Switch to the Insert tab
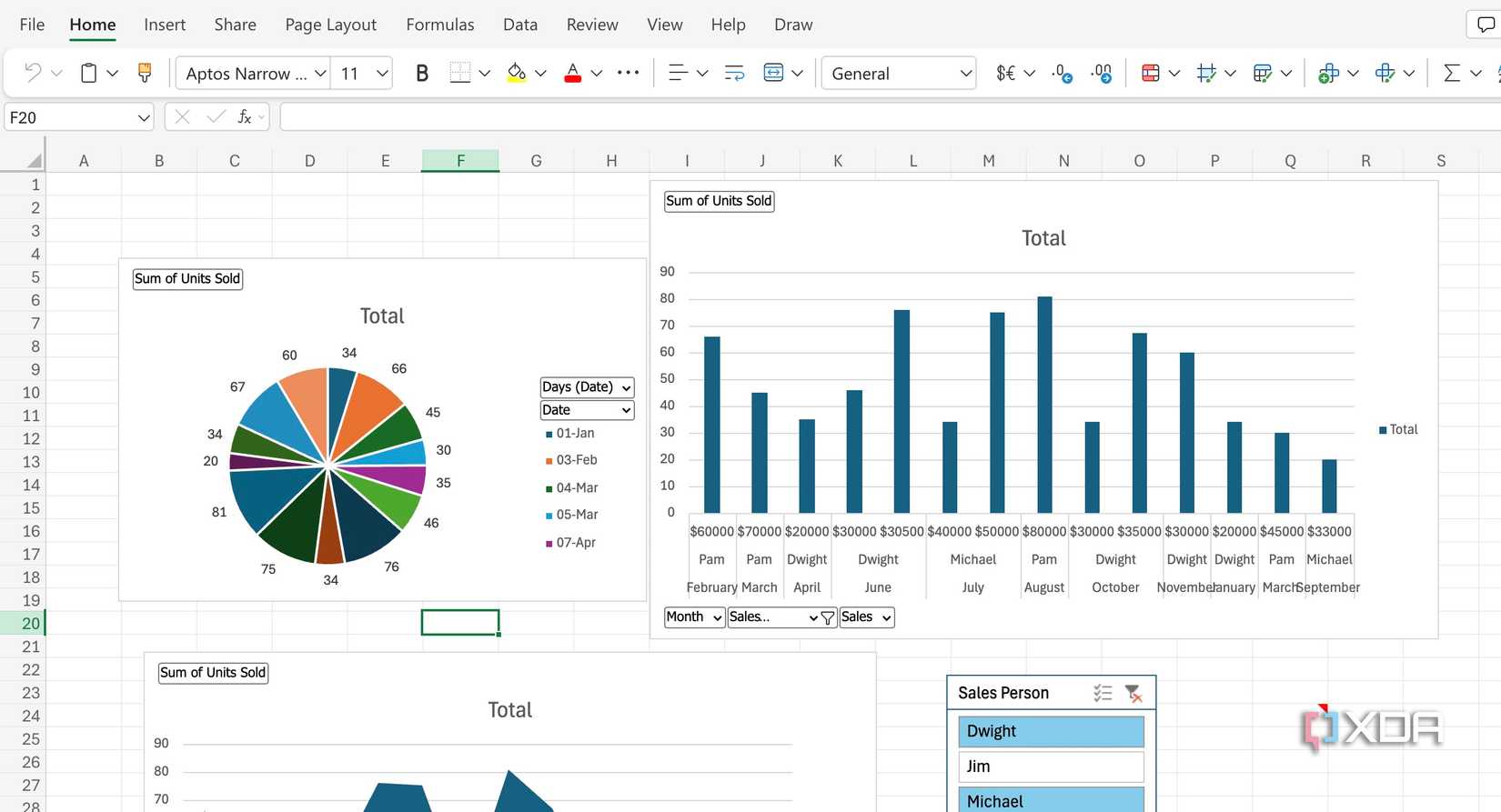1501x812 pixels. pyautogui.click(x=165, y=25)
